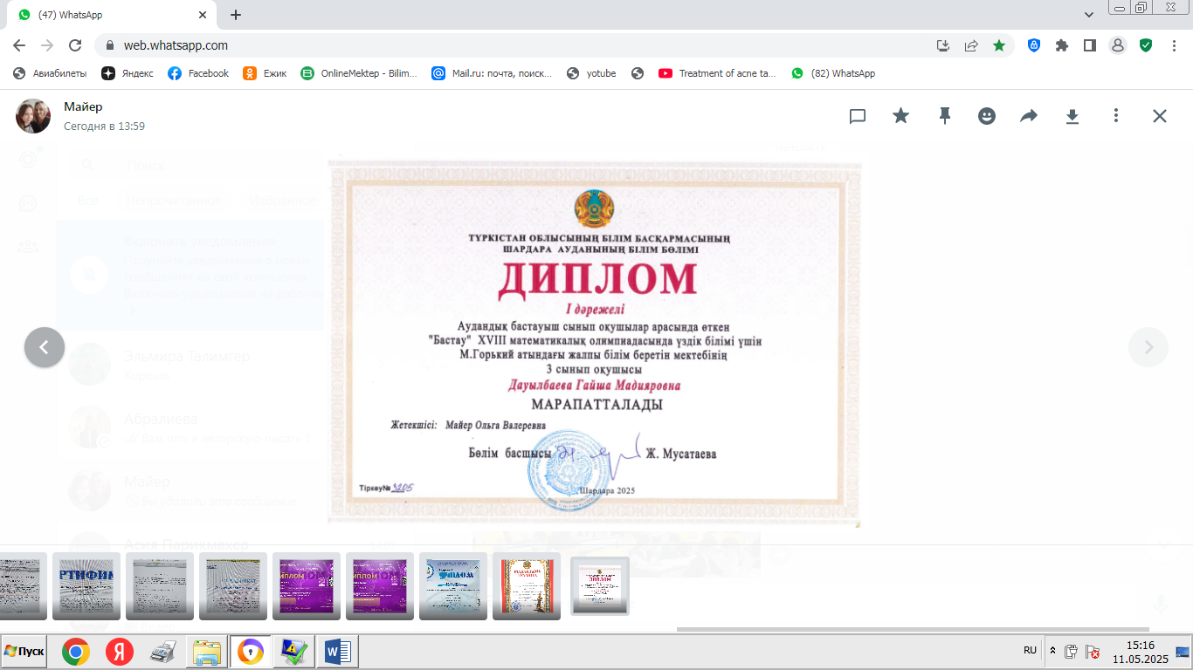Launch Yandex browser from taskbar
This screenshot has width=1193, height=670.
(x=119, y=652)
